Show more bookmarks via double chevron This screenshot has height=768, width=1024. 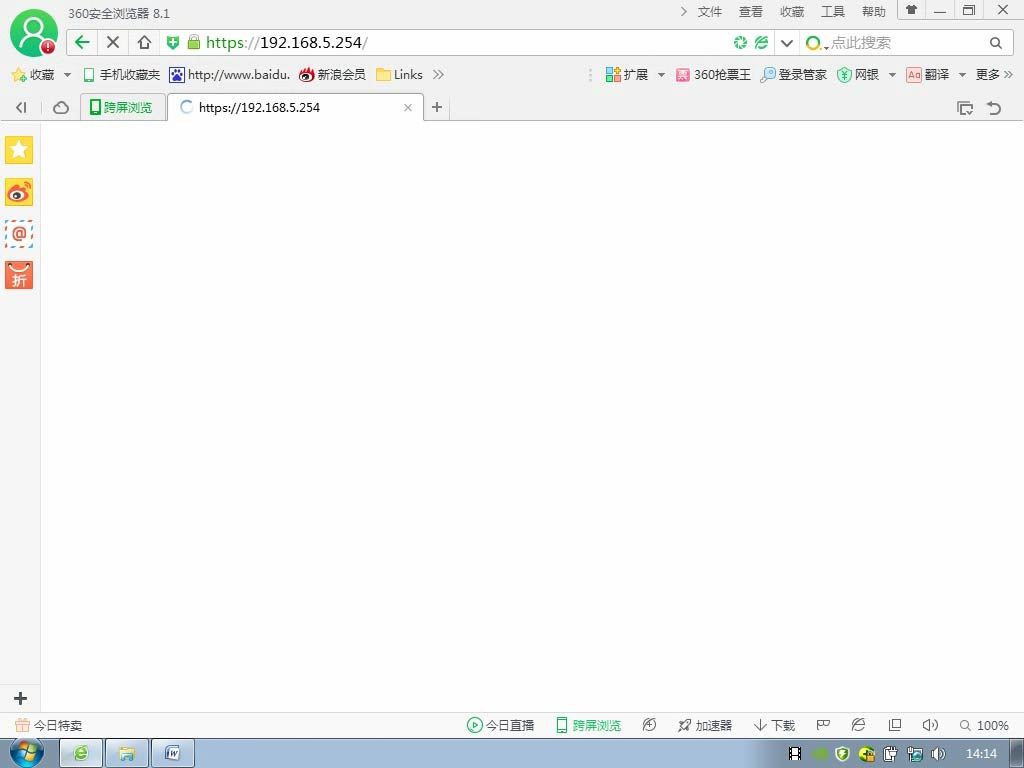click(438, 74)
